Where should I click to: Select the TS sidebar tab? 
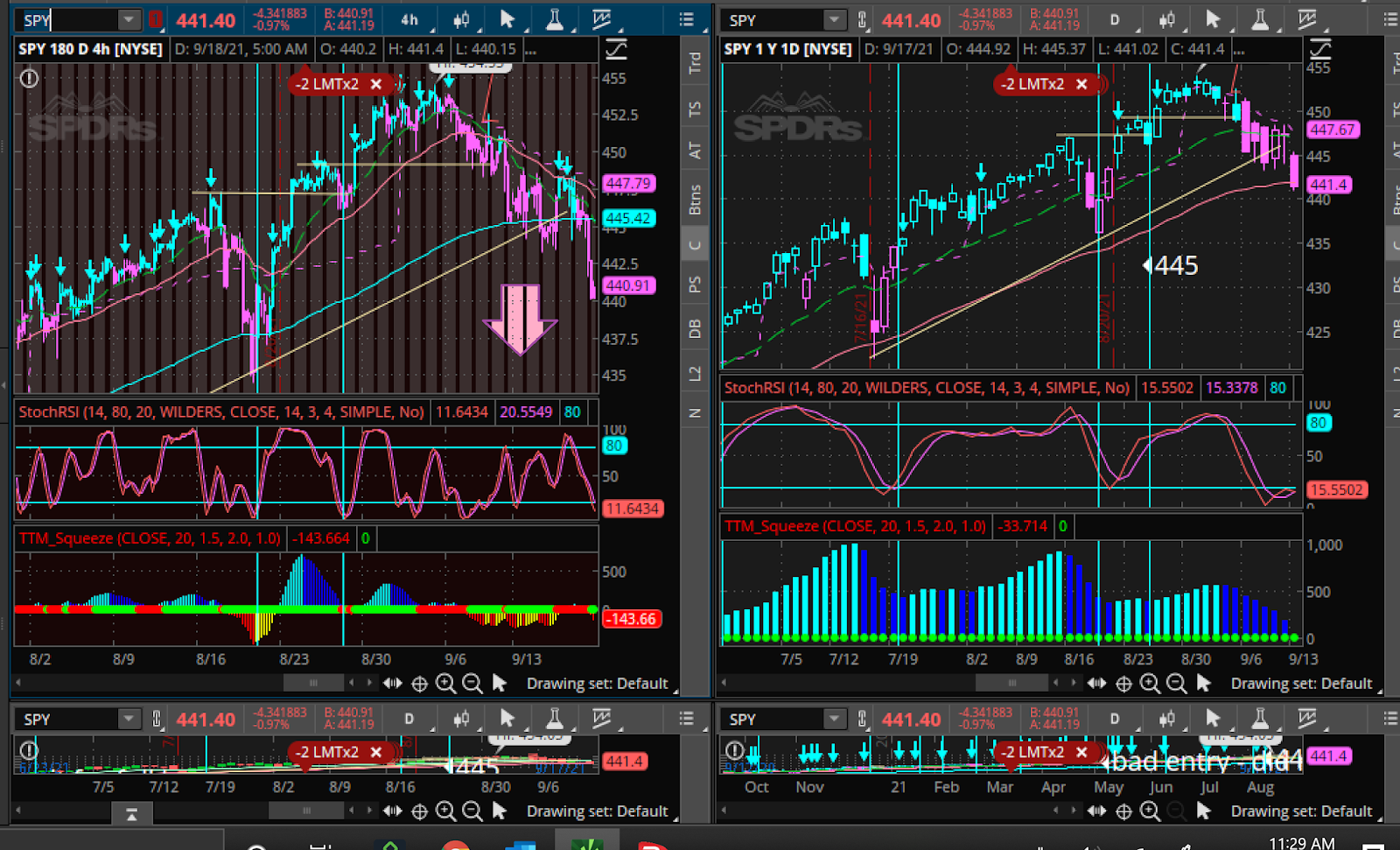pos(695,109)
